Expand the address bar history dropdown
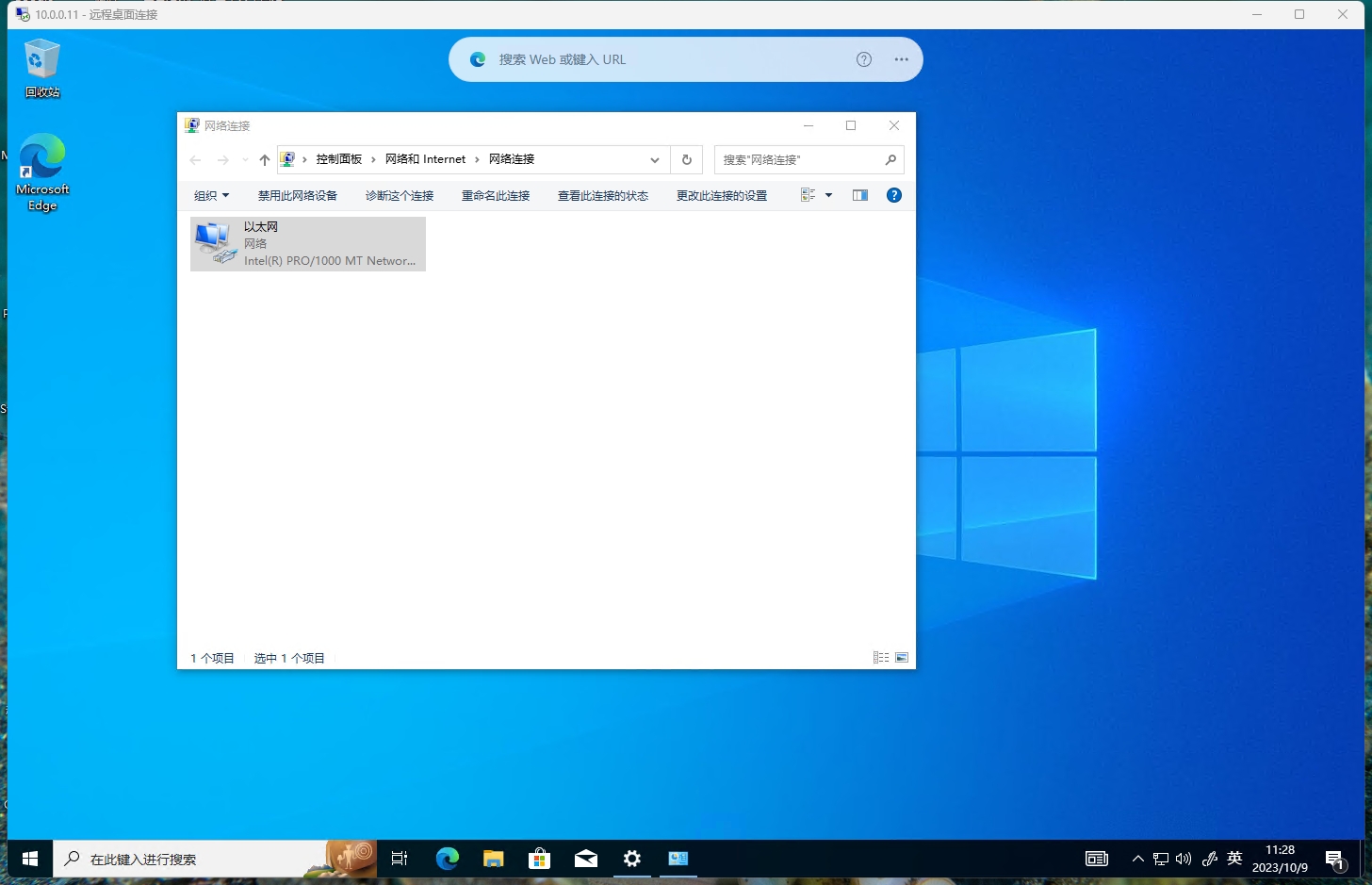1372x885 pixels. pos(654,159)
